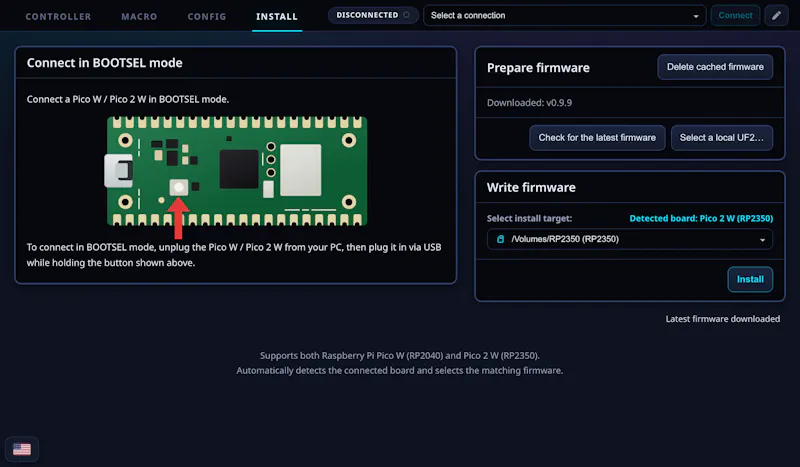
Task: Click 'Supports both Raspberry Pi Pico W' text
Action: [399, 356]
